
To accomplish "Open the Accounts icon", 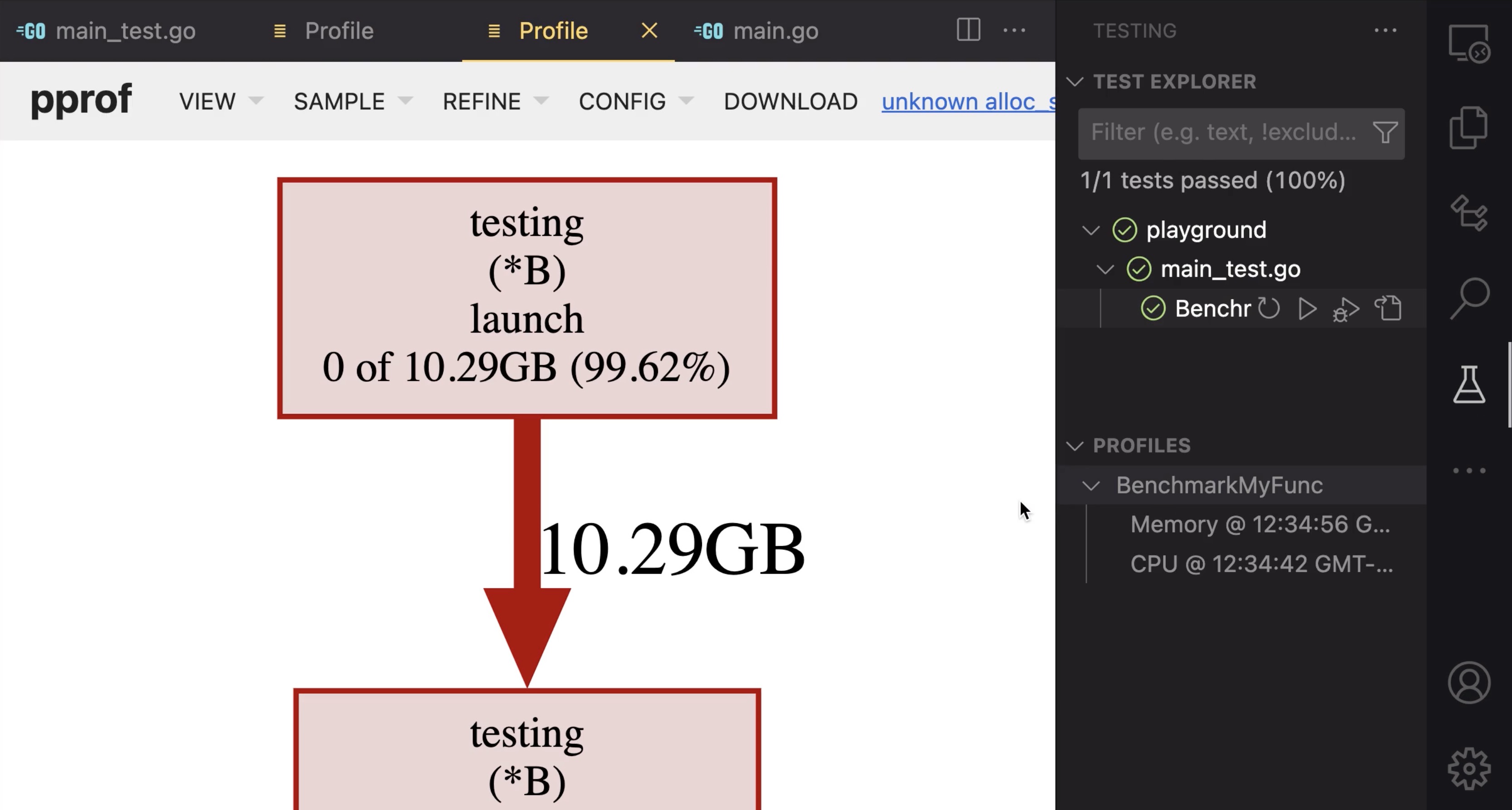I will coord(1469,683).
